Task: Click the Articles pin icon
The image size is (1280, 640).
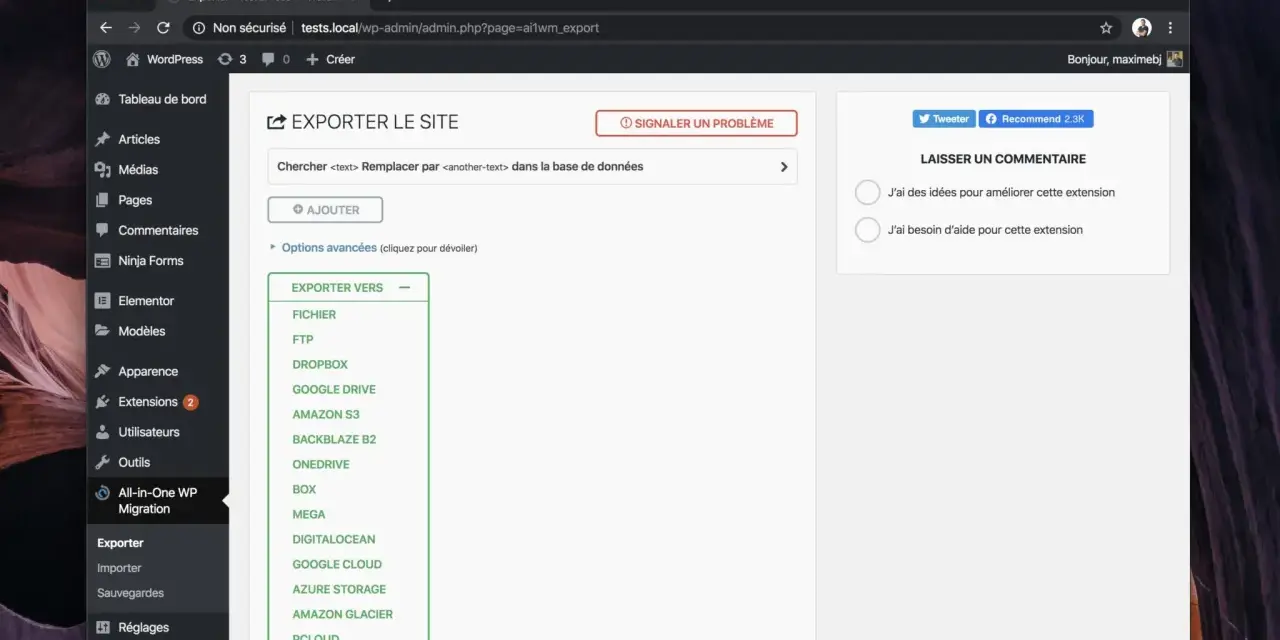Action: [x=102, y=139]
